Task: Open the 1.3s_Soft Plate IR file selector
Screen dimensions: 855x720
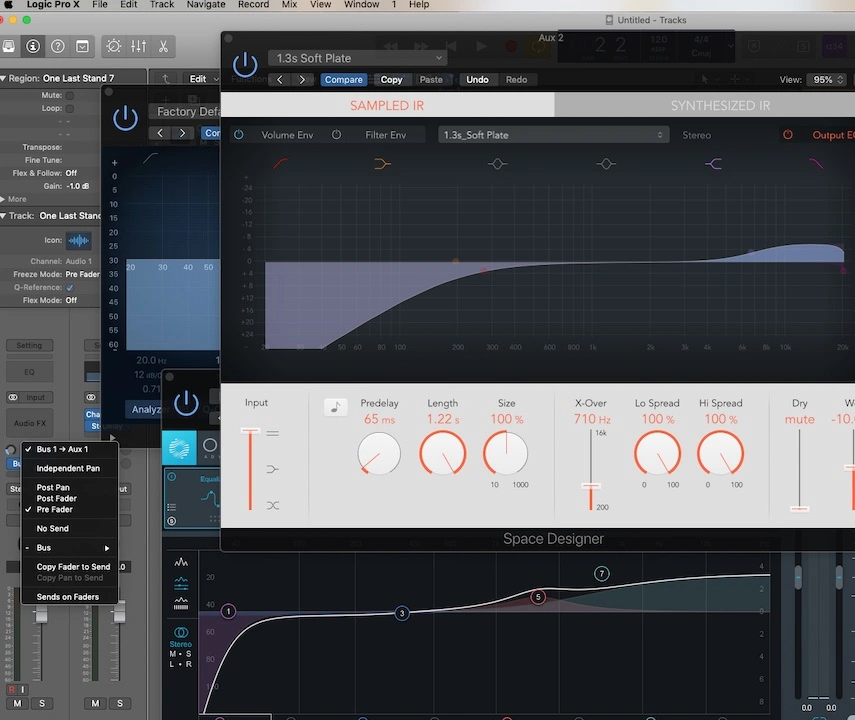Action: click(553, 135)
